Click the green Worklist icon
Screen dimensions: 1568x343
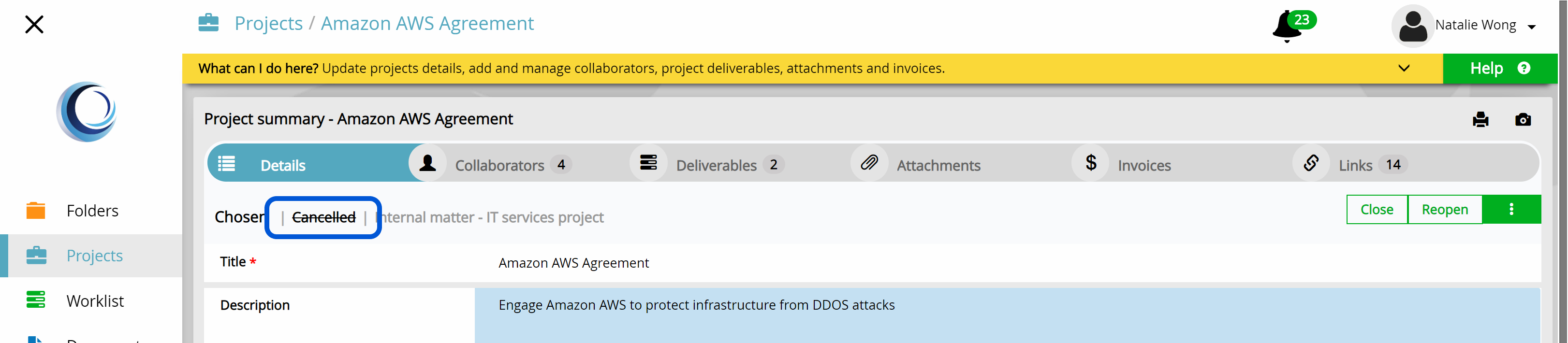pos(35,300)
